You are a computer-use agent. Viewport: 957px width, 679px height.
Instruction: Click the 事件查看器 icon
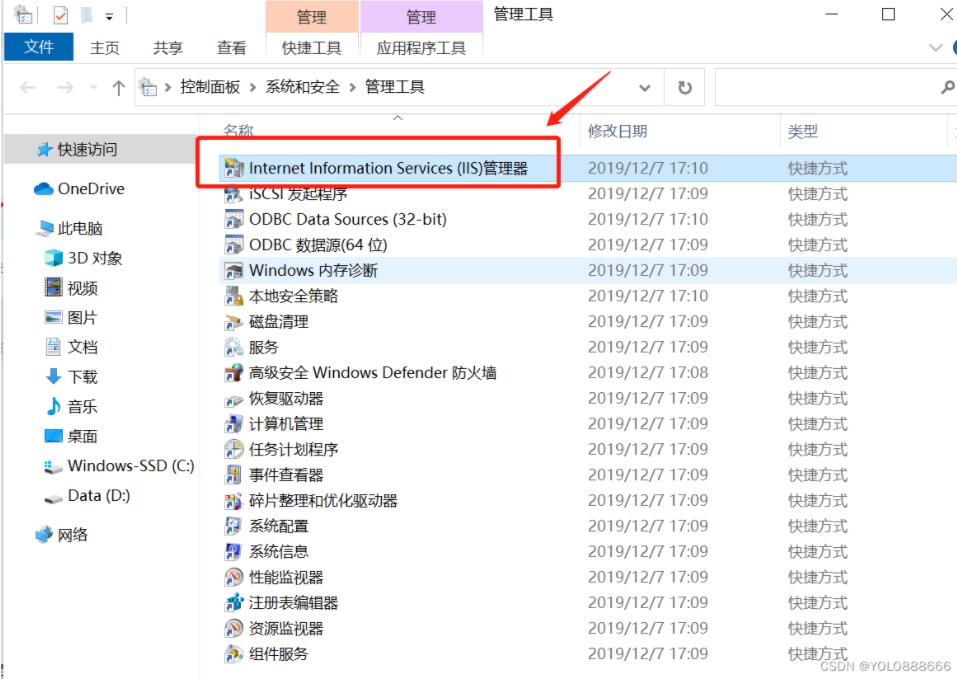233,475
